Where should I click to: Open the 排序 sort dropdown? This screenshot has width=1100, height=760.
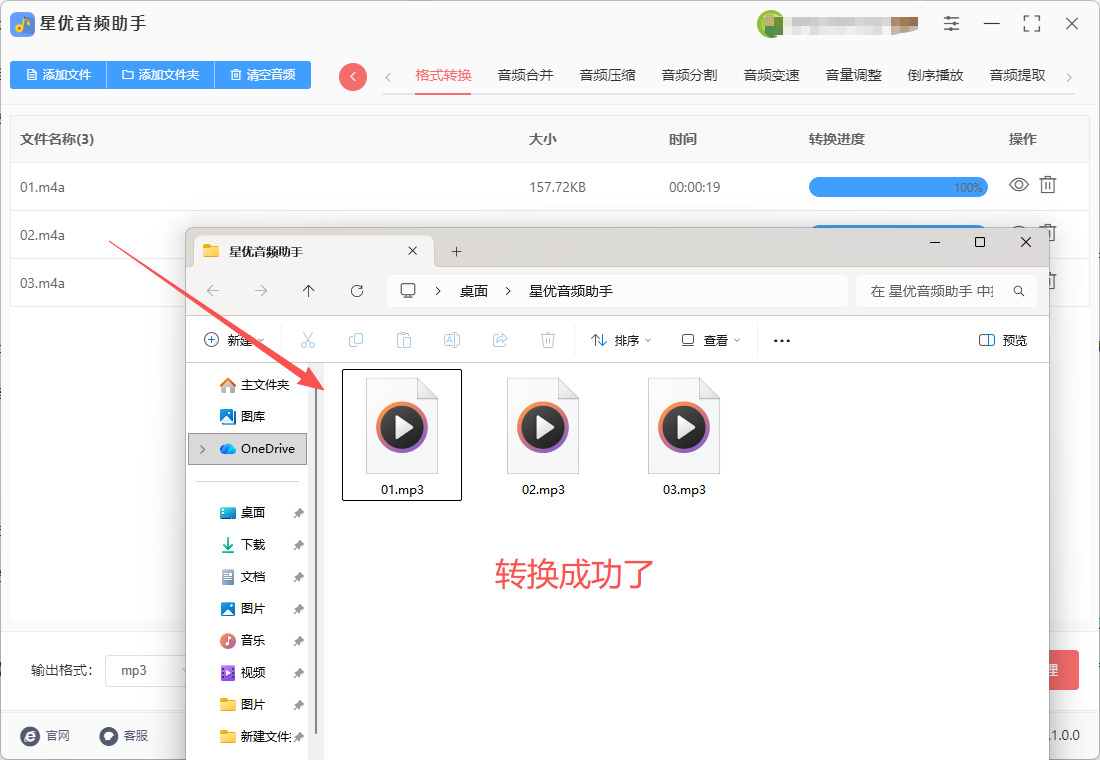pos(621,340)
